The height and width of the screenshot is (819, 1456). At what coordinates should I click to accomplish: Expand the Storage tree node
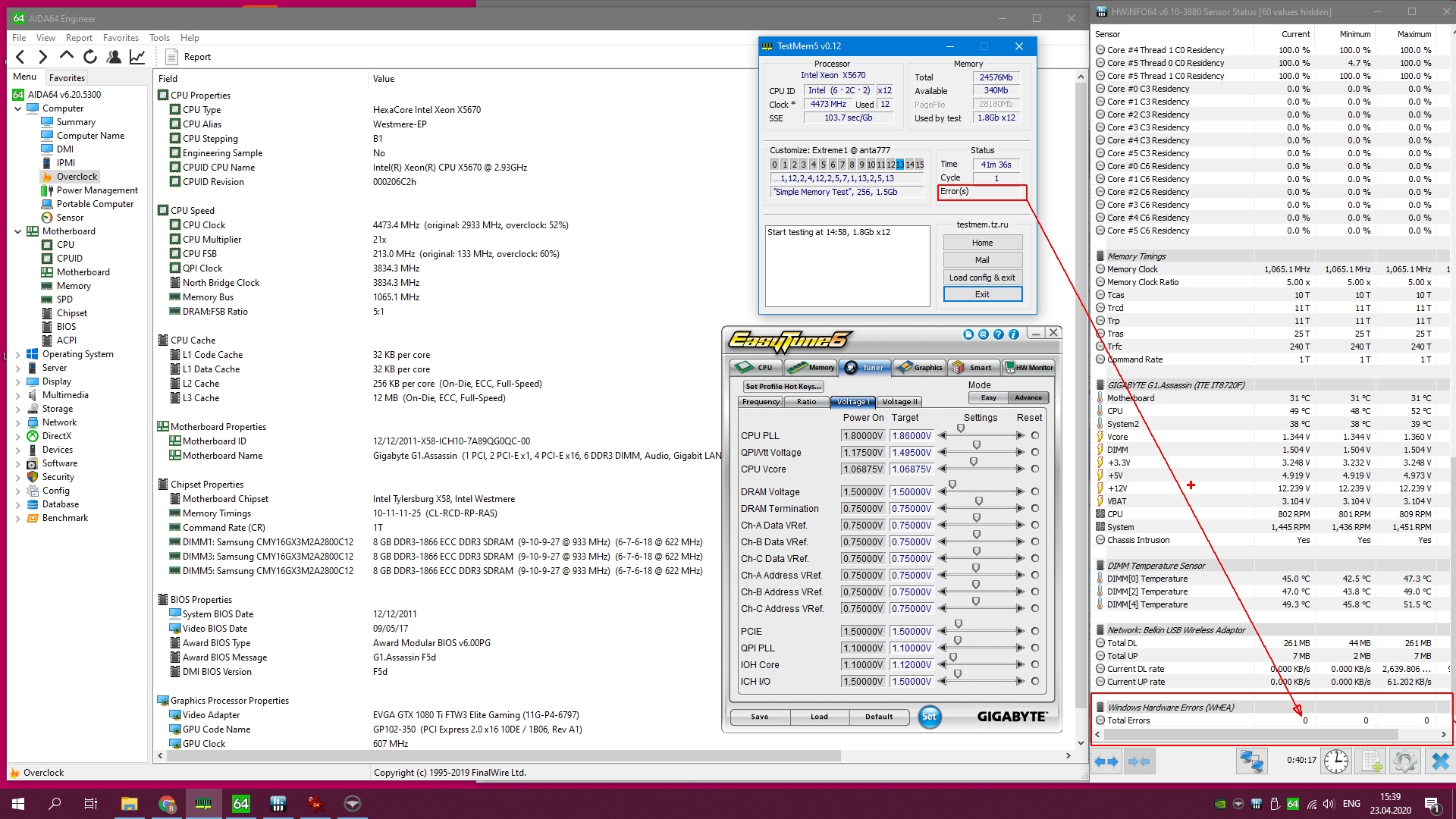(x=18, y=409)
